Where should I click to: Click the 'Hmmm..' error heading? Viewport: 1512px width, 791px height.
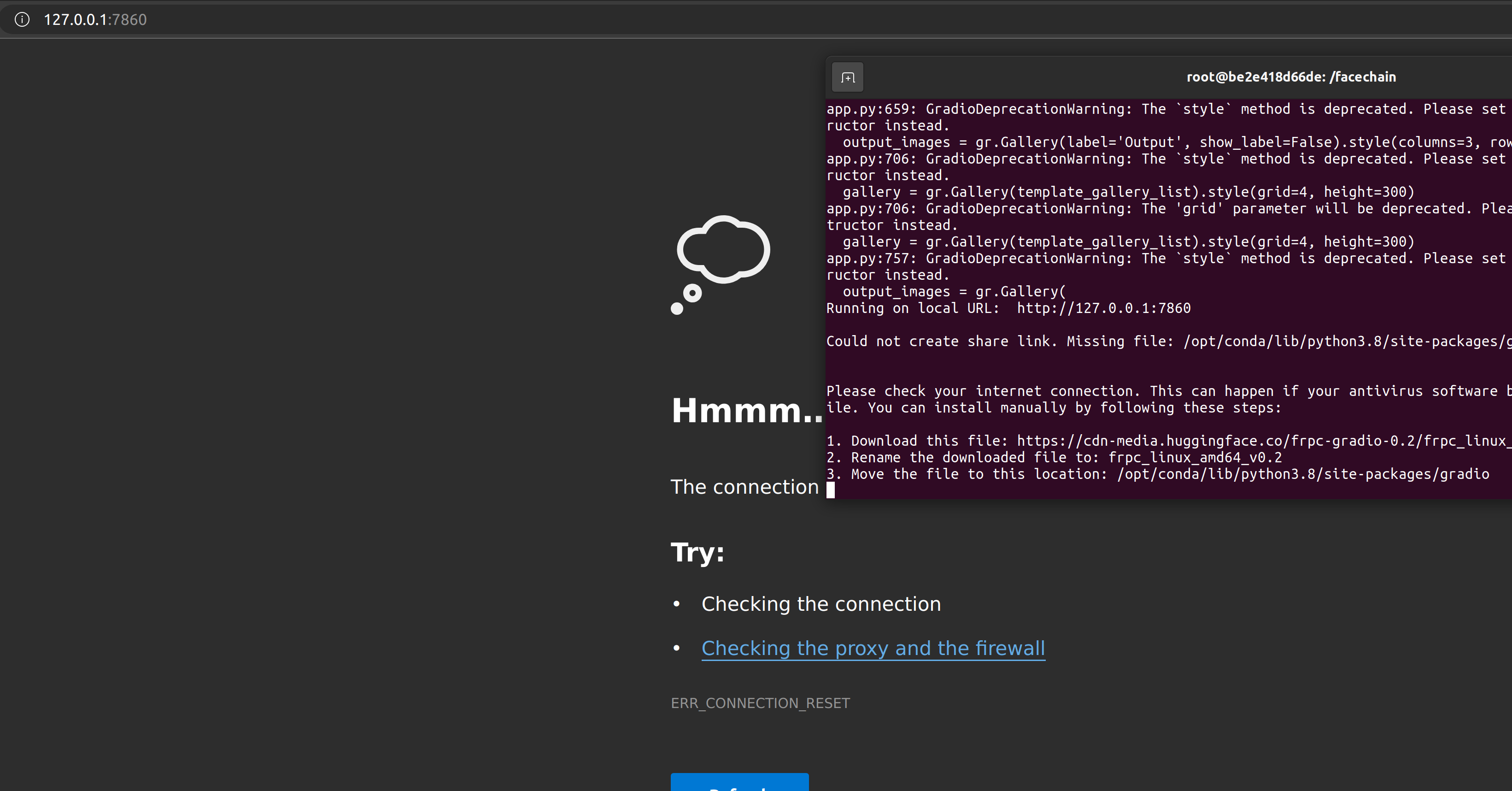(747, 410)
